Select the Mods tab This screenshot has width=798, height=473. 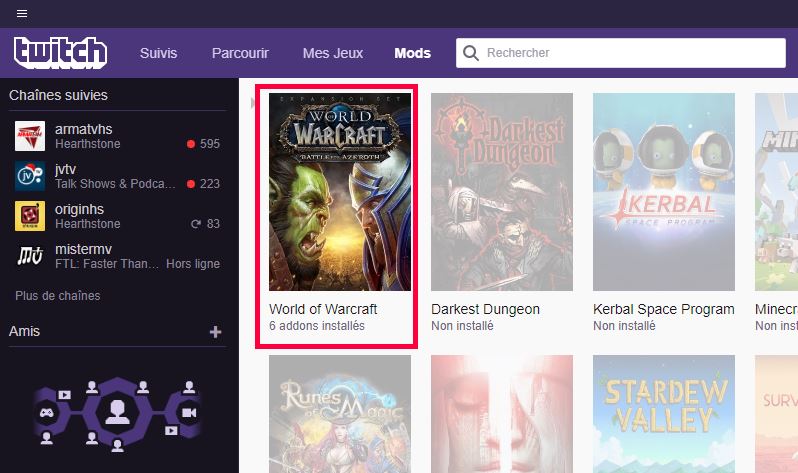[412, 53]
